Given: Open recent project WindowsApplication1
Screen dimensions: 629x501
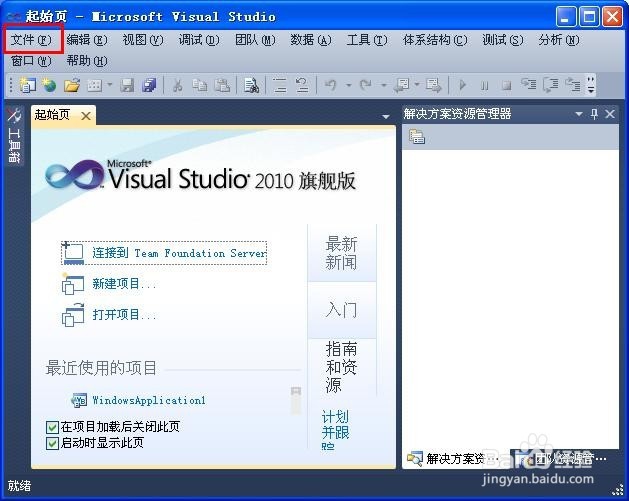Looking at the screenshot, I should click(x=149, y=400).
